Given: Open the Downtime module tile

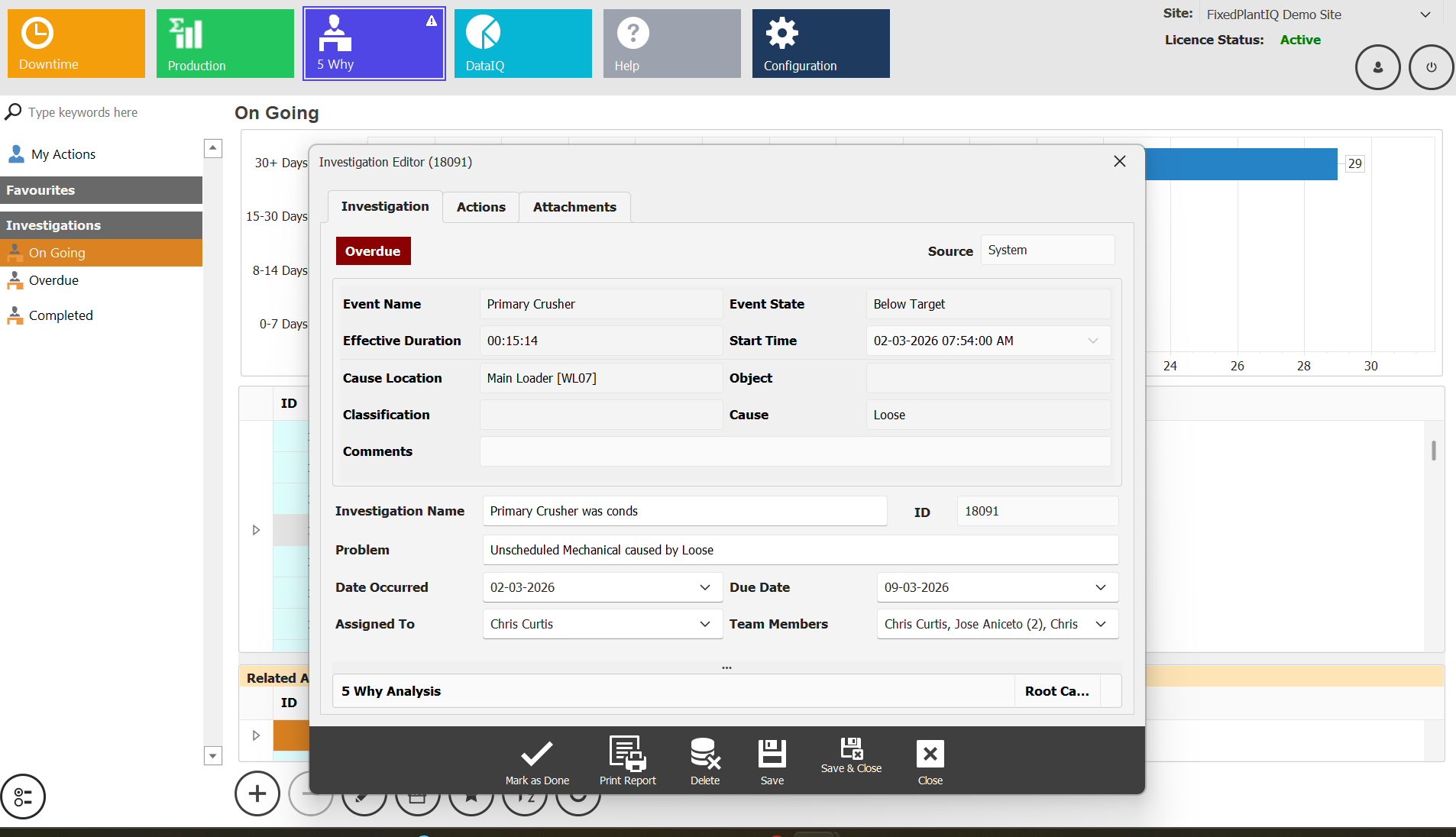Looking at the screenshot, I should [76, 44].
